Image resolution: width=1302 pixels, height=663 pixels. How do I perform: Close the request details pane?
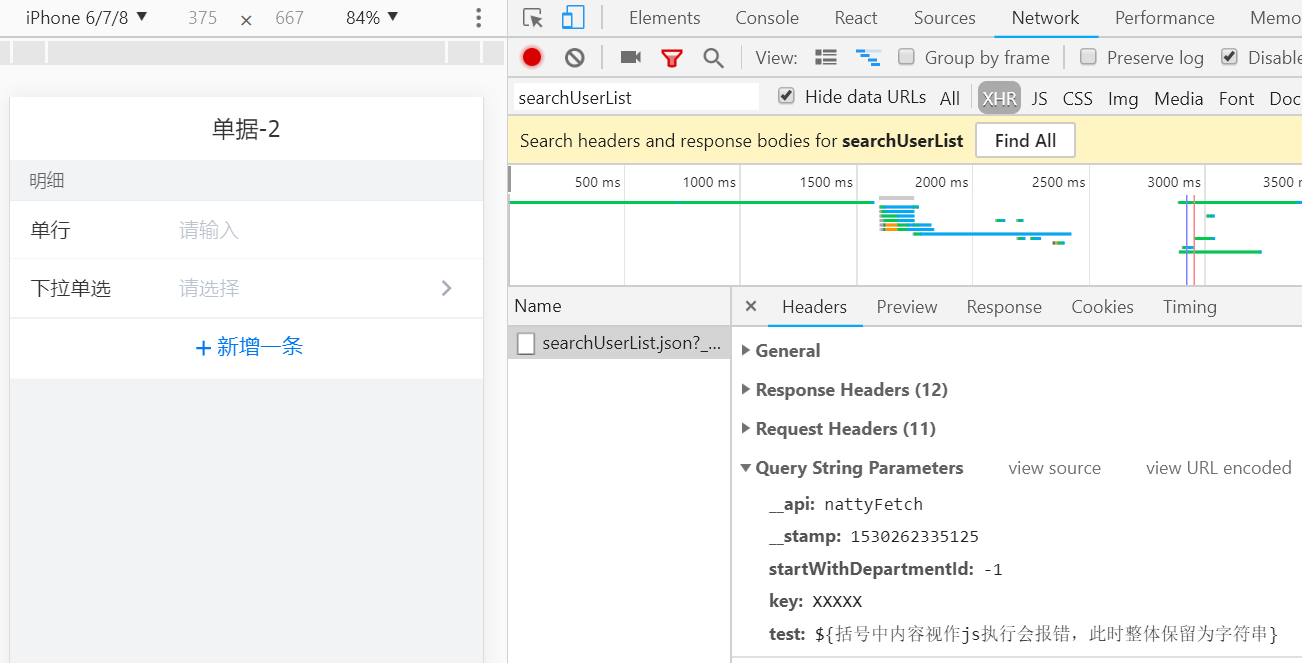[751, 307]
